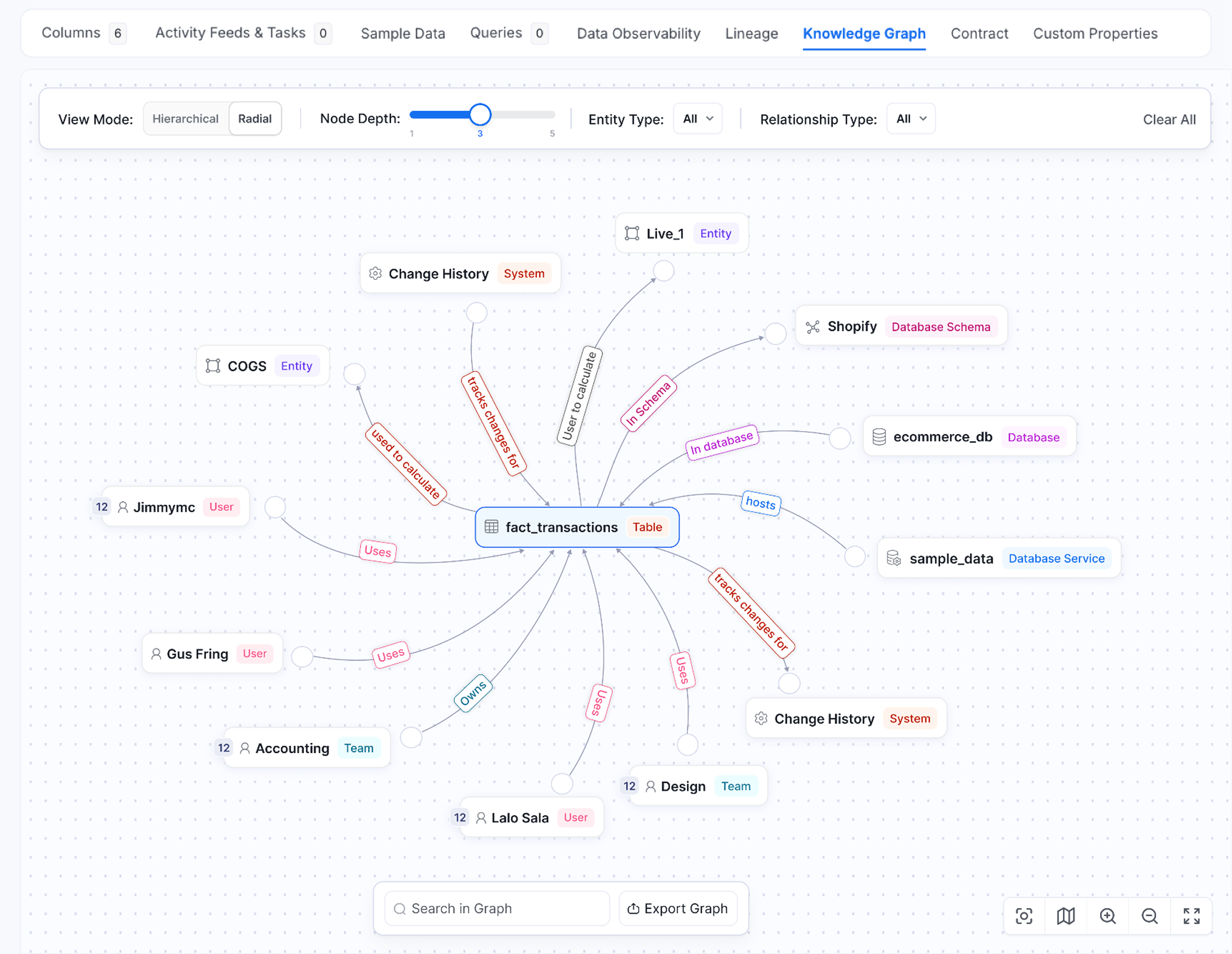Click inside the Search in Graph field
The image size is (1232, 954).
(495, 908)
